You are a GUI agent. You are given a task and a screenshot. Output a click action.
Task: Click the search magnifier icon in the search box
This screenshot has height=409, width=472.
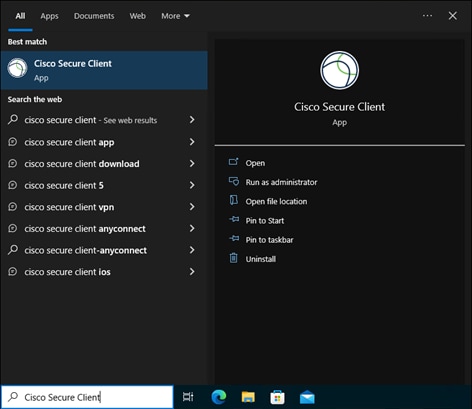coord(13,397)
